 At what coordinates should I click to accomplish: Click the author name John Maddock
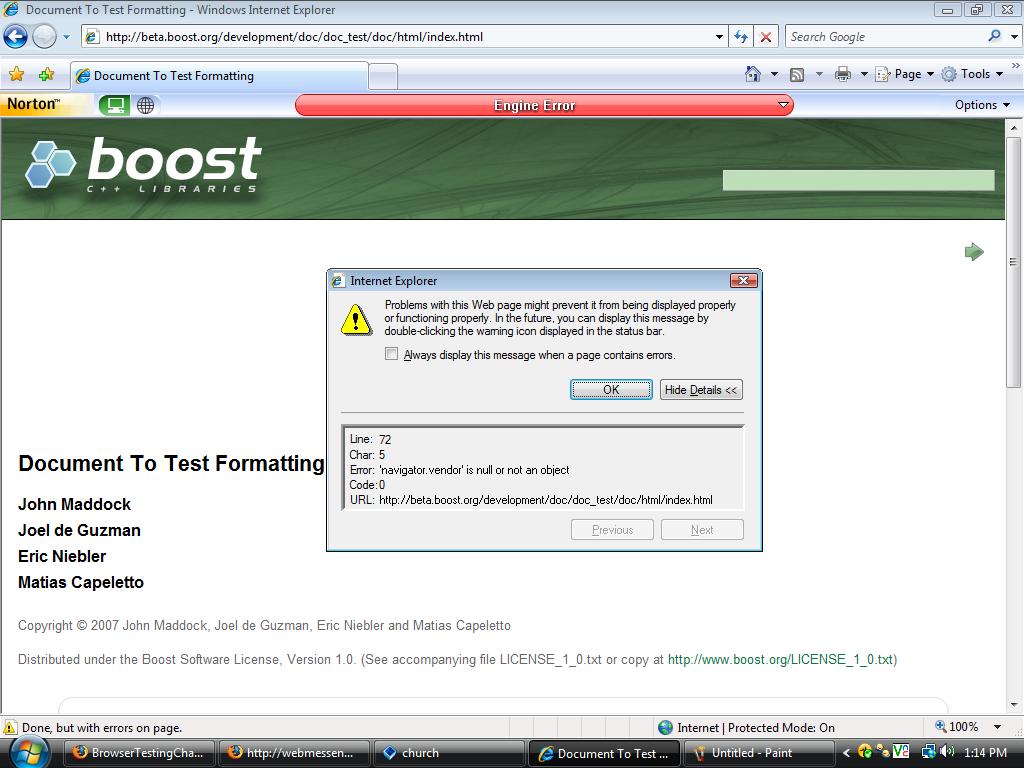click(x=74, y=504)
